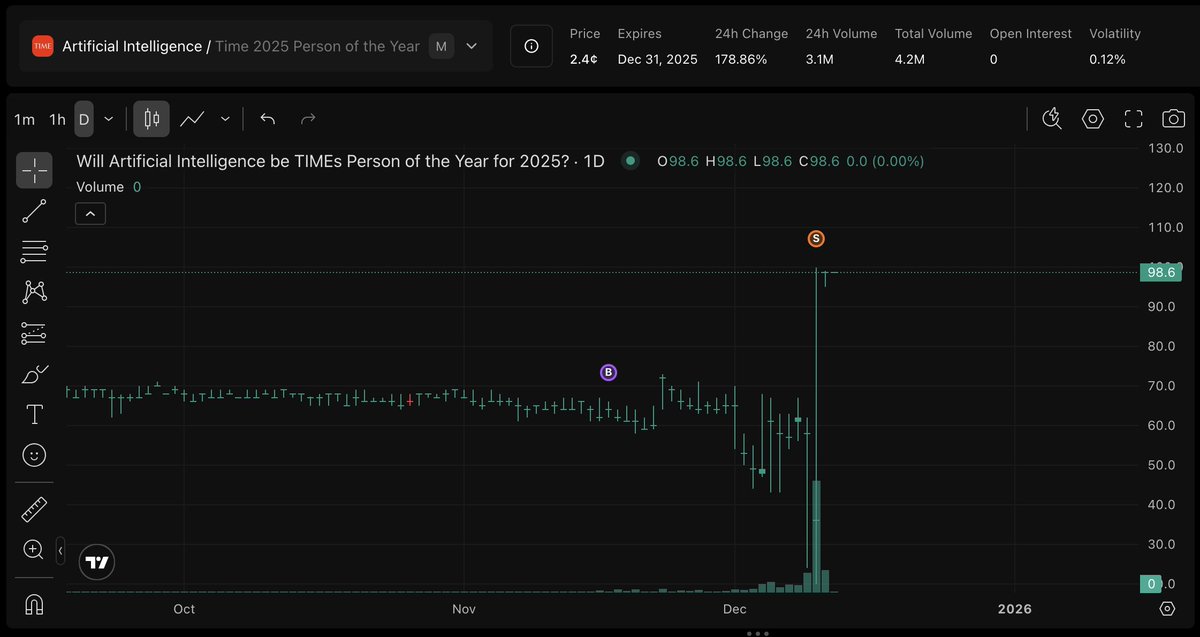Collapse the drawing toolbar side arrow

pos(60,550)
